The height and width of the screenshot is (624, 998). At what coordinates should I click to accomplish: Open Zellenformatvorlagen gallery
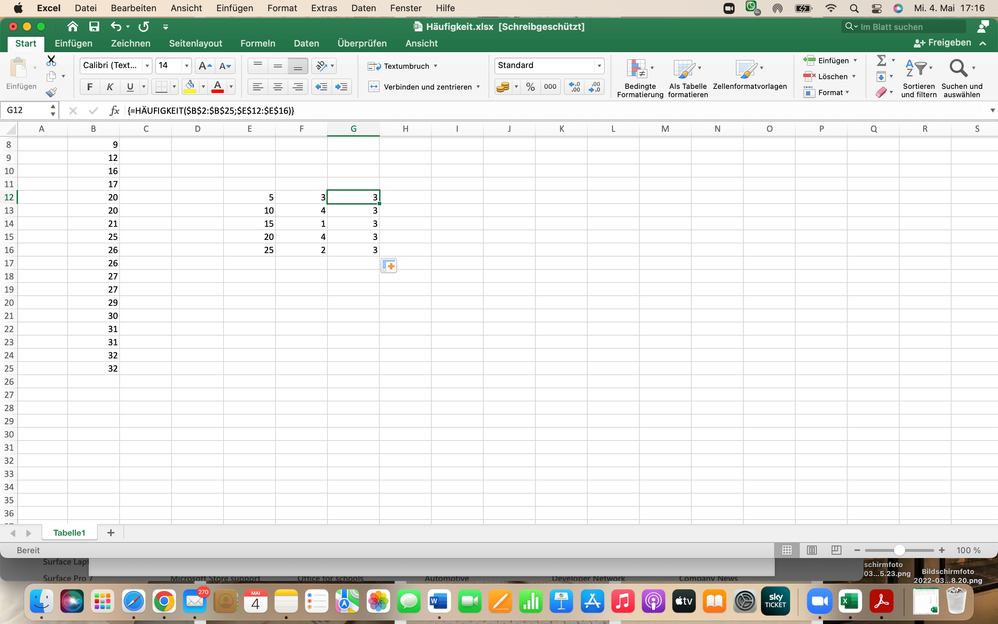750,75
